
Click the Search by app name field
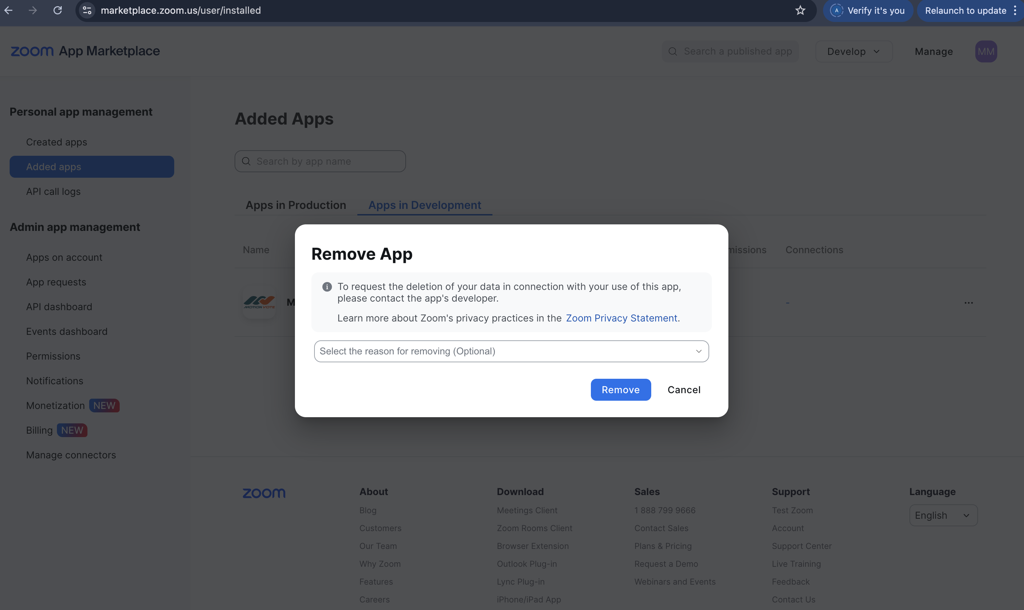pyautogui.click(x=320, y=161)
